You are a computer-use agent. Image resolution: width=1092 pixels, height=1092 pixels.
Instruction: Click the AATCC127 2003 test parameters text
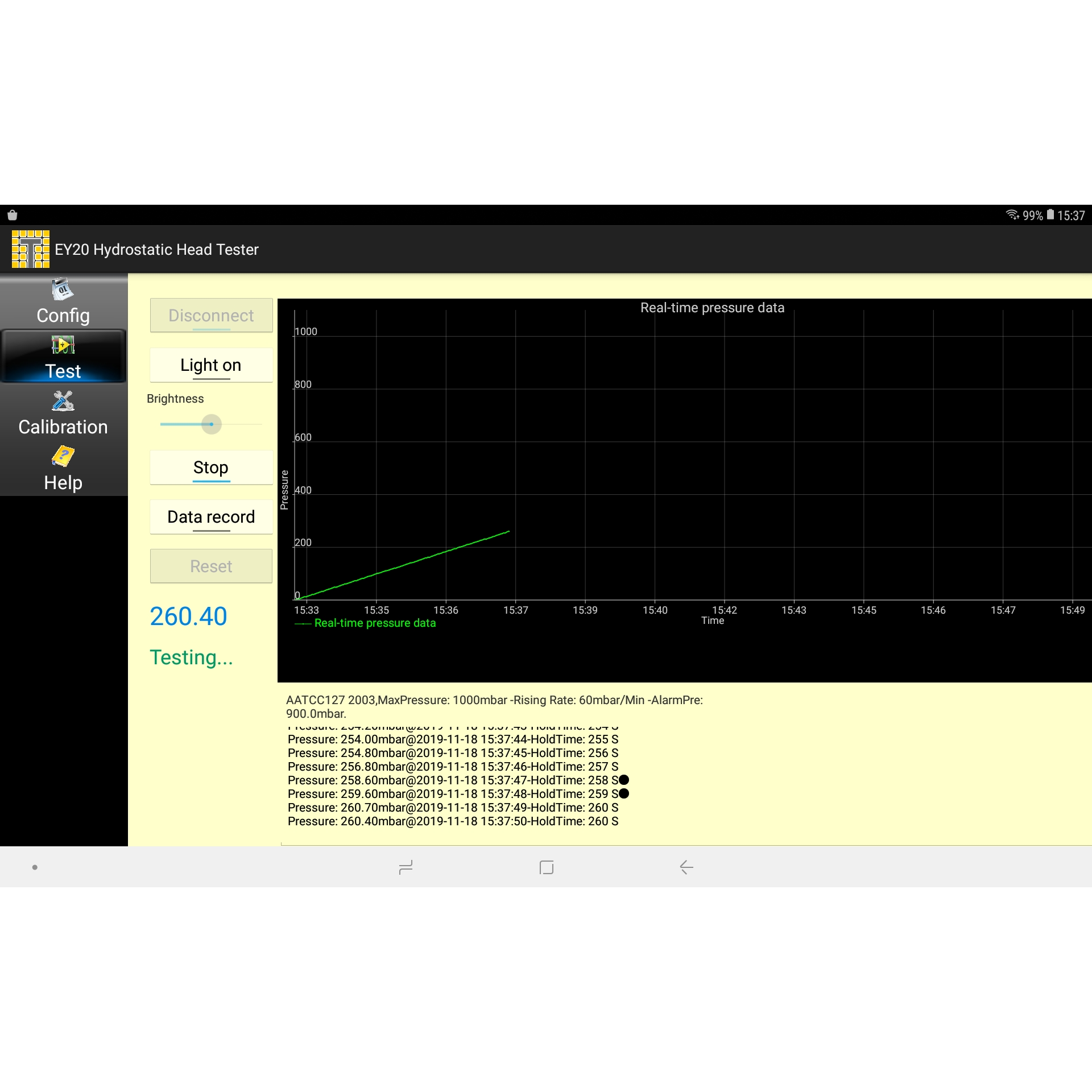(494, 707)
